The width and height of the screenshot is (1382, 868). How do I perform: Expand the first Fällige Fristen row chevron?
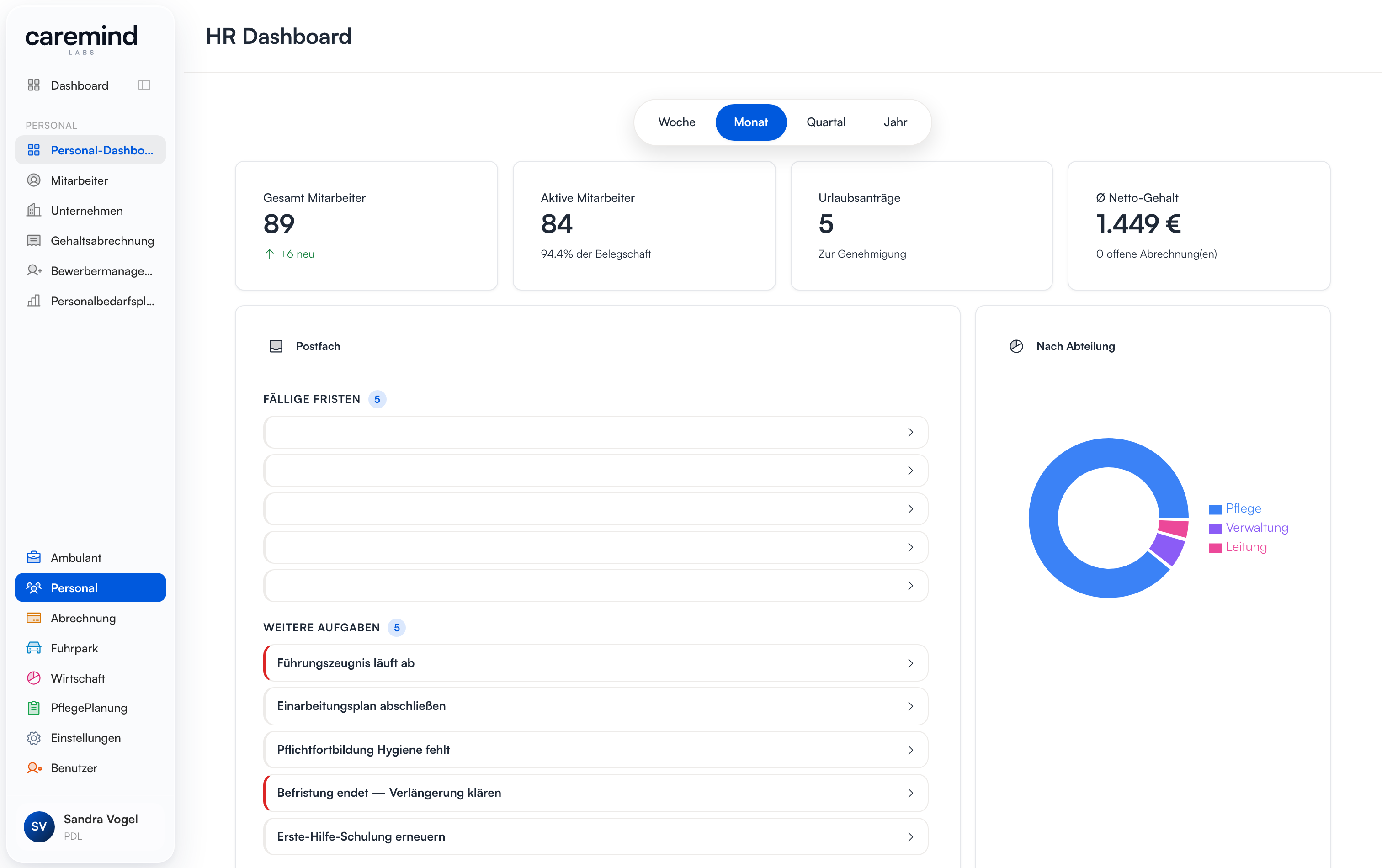910,432
